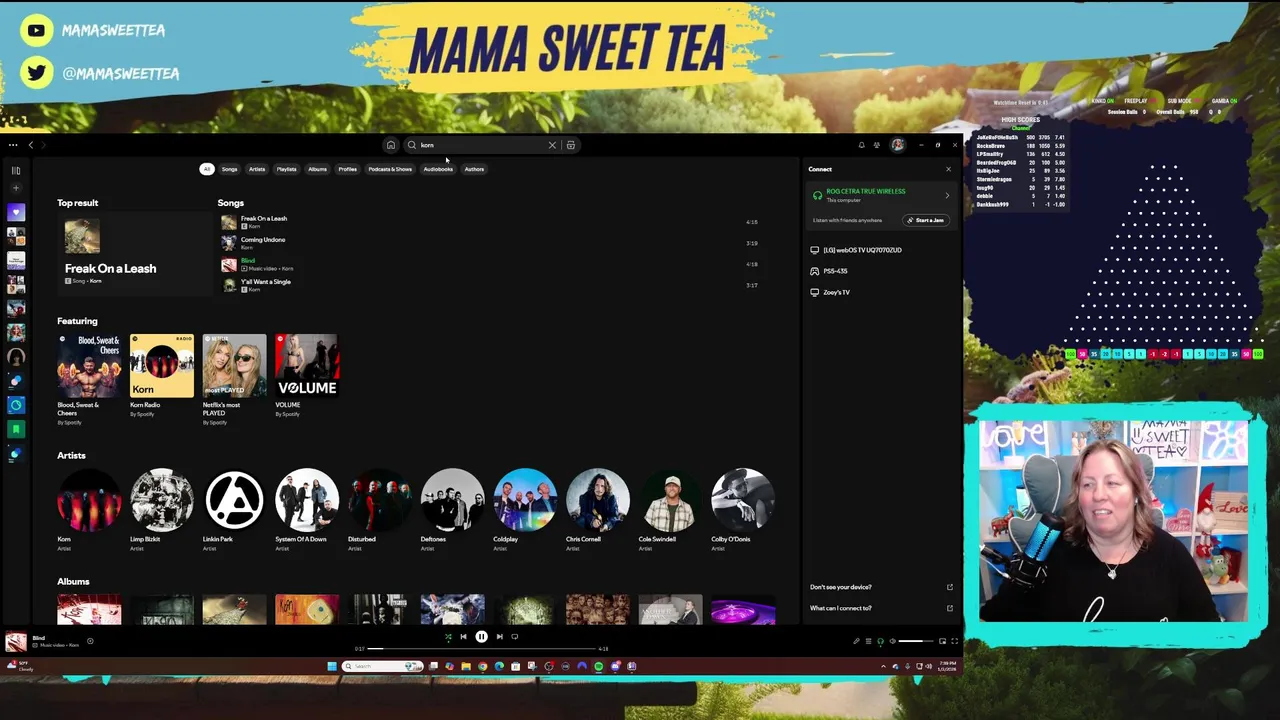This screenshot has width=1280, height=720.
Task: Filter search results by Albums
Action: tap(317, 169)
